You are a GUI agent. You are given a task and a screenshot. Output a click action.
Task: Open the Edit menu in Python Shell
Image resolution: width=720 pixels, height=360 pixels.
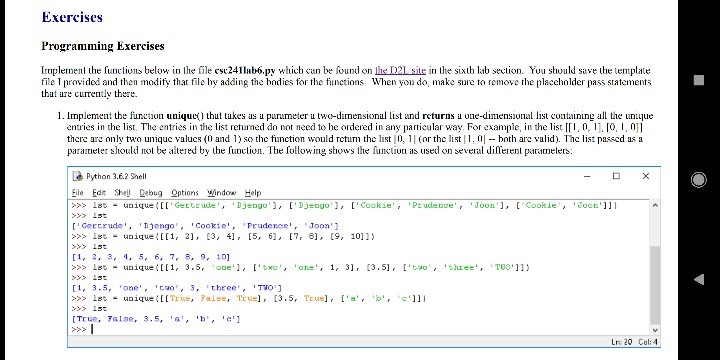click(99, 193)
